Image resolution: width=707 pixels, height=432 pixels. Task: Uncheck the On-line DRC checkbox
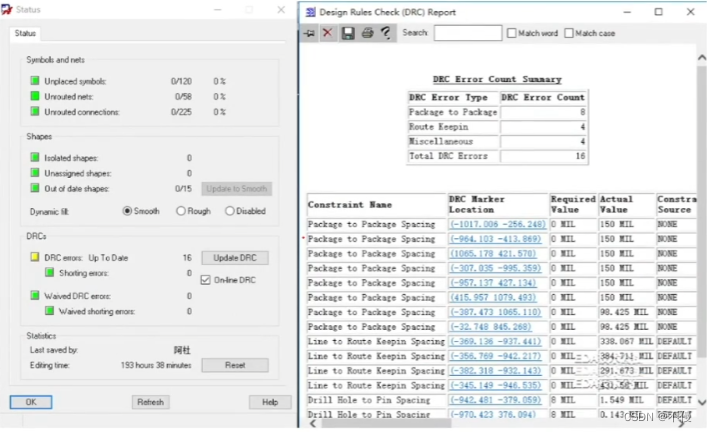pos(206,280)
